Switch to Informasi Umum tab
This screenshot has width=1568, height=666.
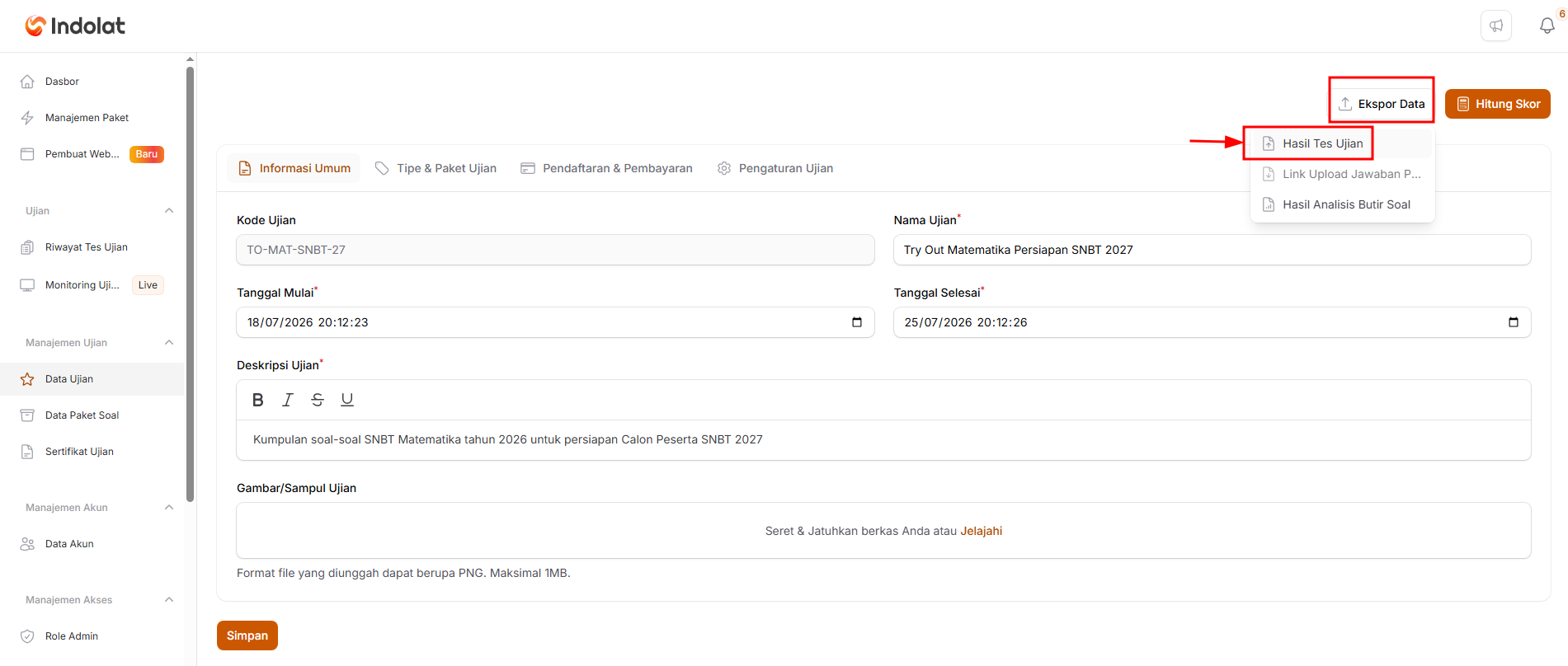294,168
